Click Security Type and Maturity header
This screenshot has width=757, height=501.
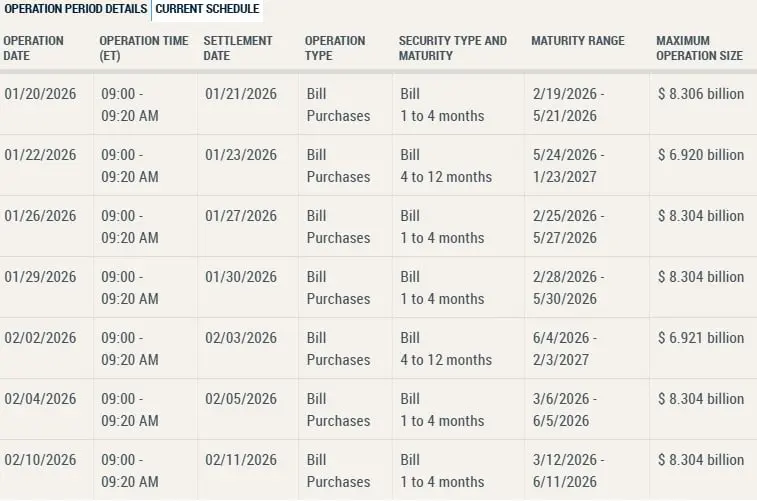click(452, 48)
